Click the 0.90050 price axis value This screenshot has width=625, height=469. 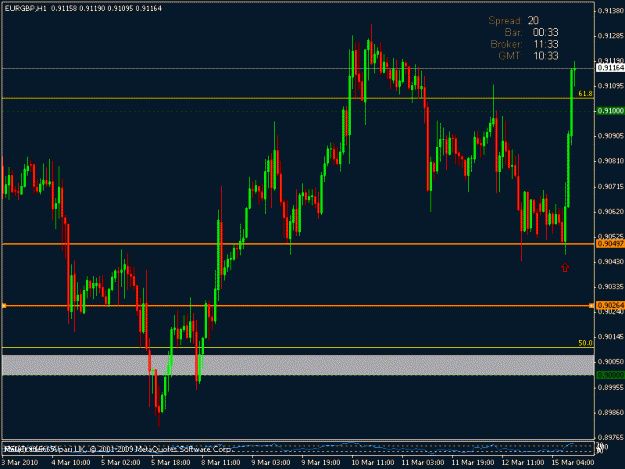tap(611, 362)
